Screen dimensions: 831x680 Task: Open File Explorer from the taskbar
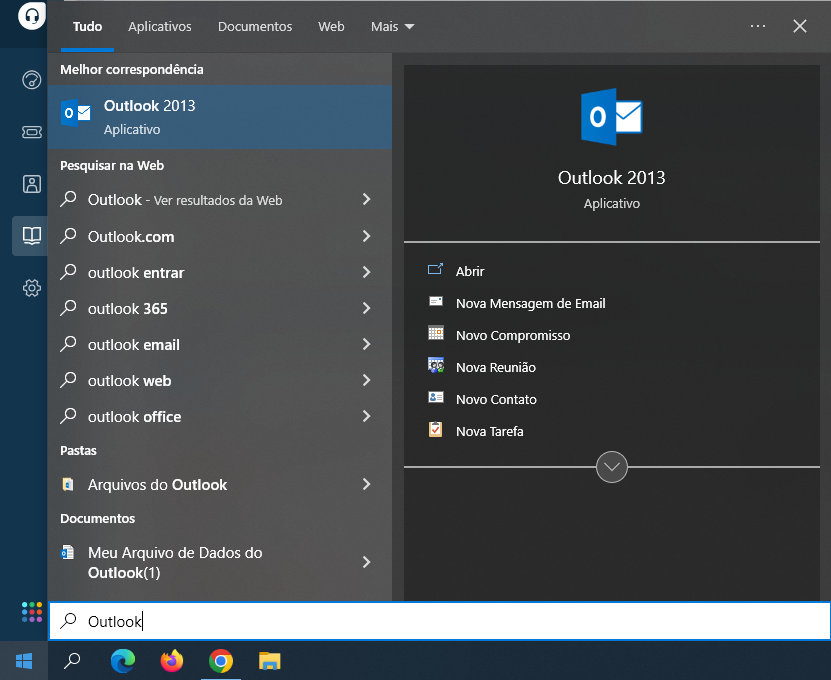point(270,661)
